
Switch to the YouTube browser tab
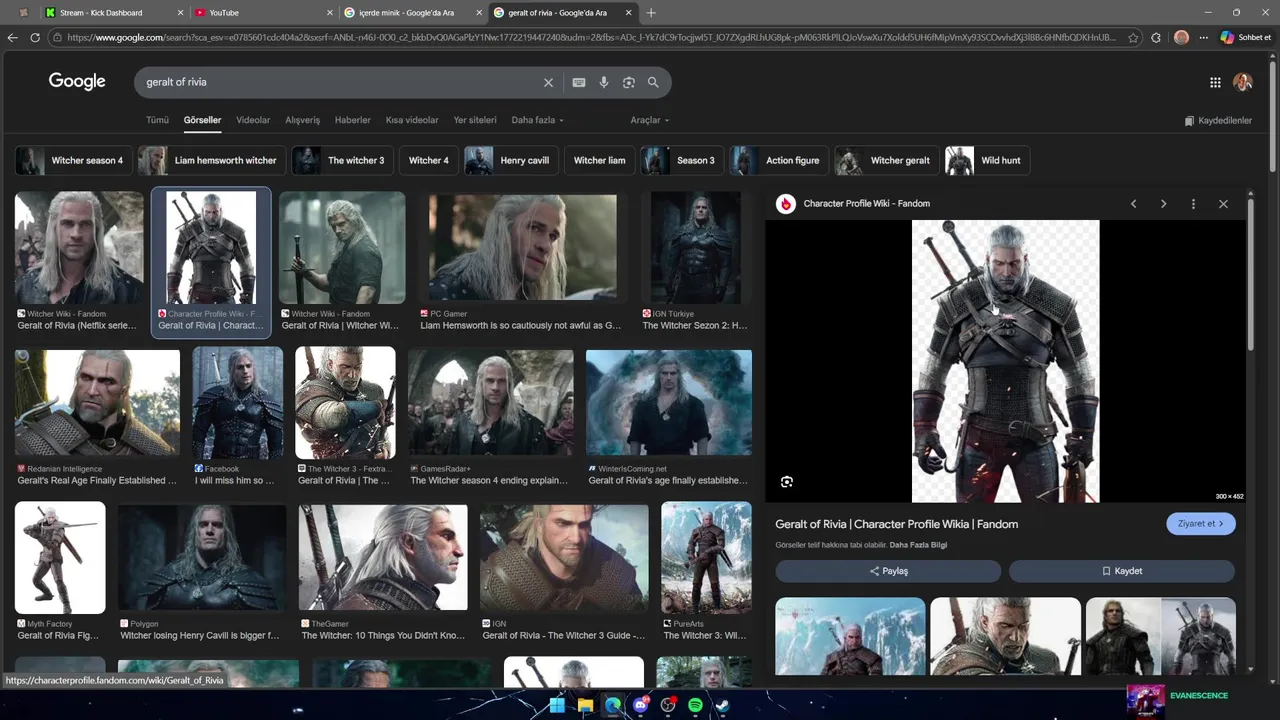click(x=262, y=13)
